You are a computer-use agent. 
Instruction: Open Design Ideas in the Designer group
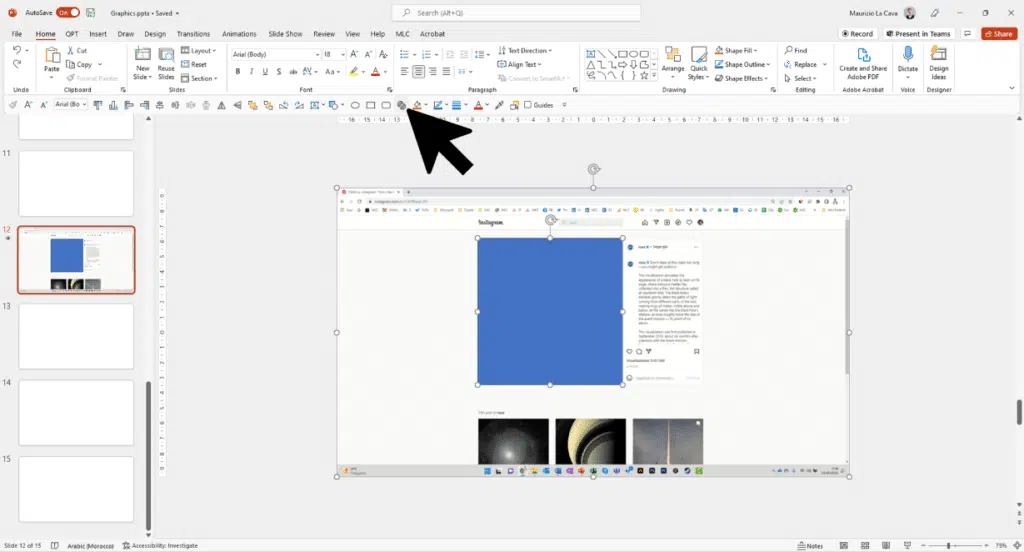click(x=939, y=62)
